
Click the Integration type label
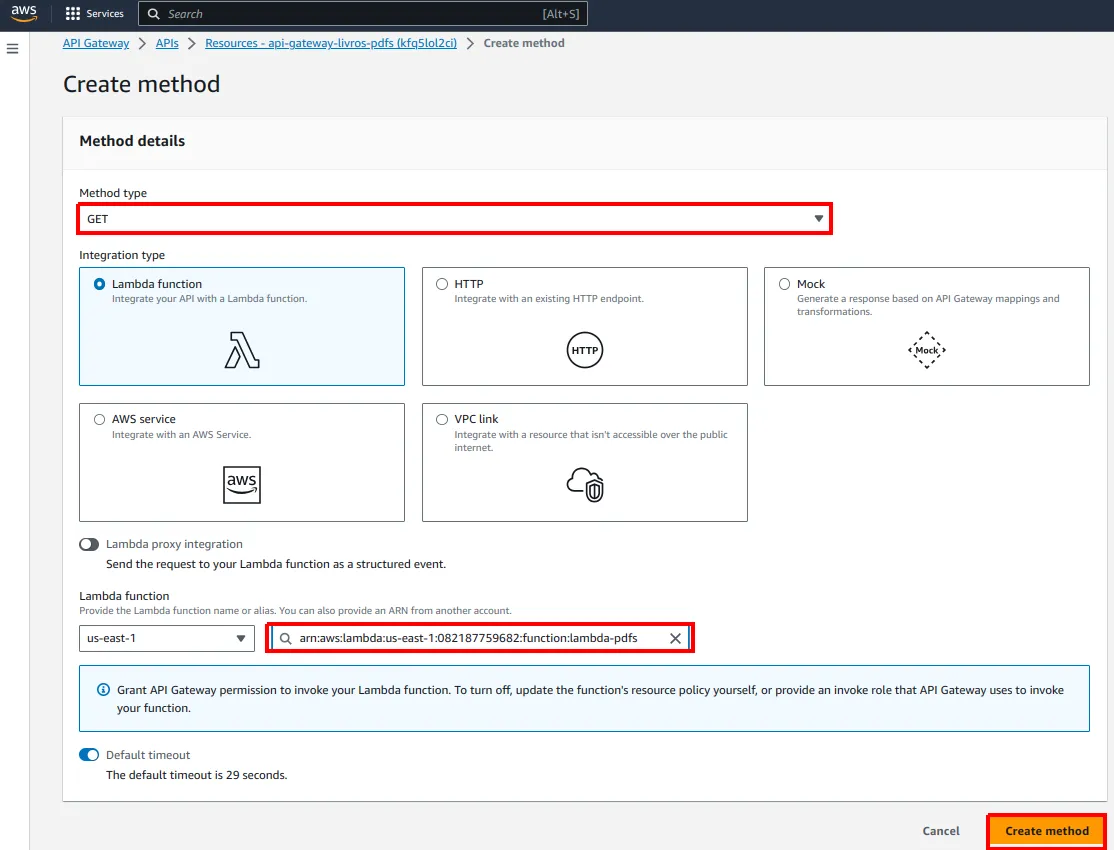click(122, 254)
